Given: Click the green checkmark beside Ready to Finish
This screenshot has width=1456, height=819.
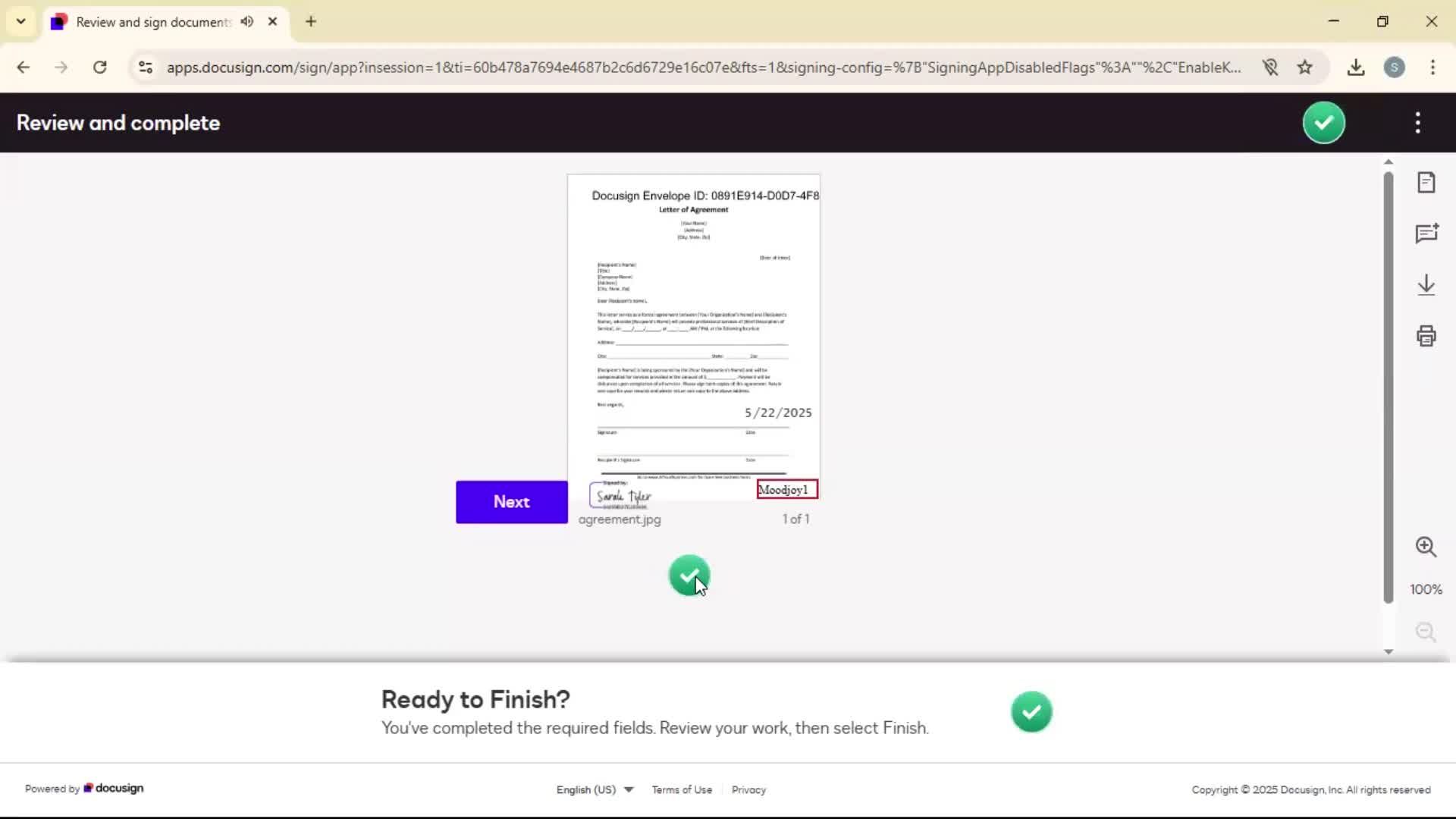Looking at the screenshot, I should click(1031, 711).
